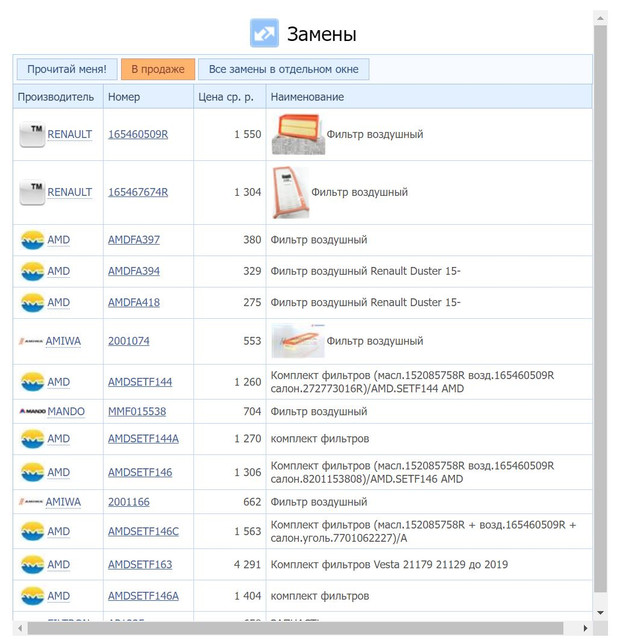
Task: Click AMD logo in AMDSETF144A row
Action: point(33,439)
